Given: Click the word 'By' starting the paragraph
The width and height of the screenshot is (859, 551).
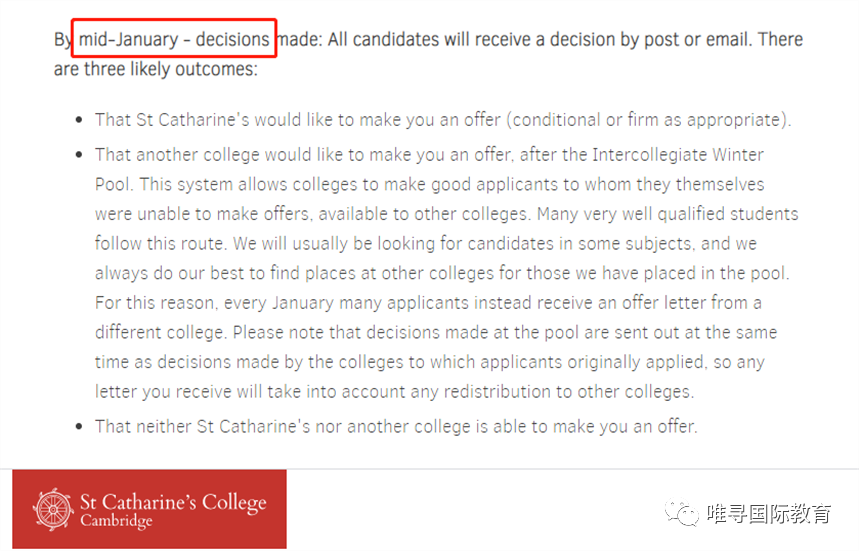Looking at the screenshot, I should [x=63, y=40].
